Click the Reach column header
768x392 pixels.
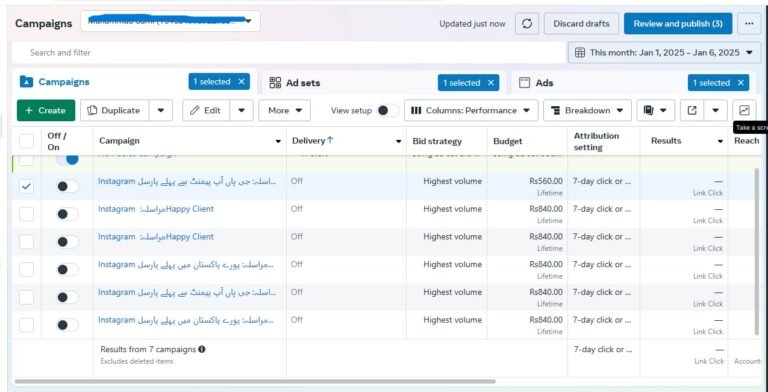(x=746, y=141)
